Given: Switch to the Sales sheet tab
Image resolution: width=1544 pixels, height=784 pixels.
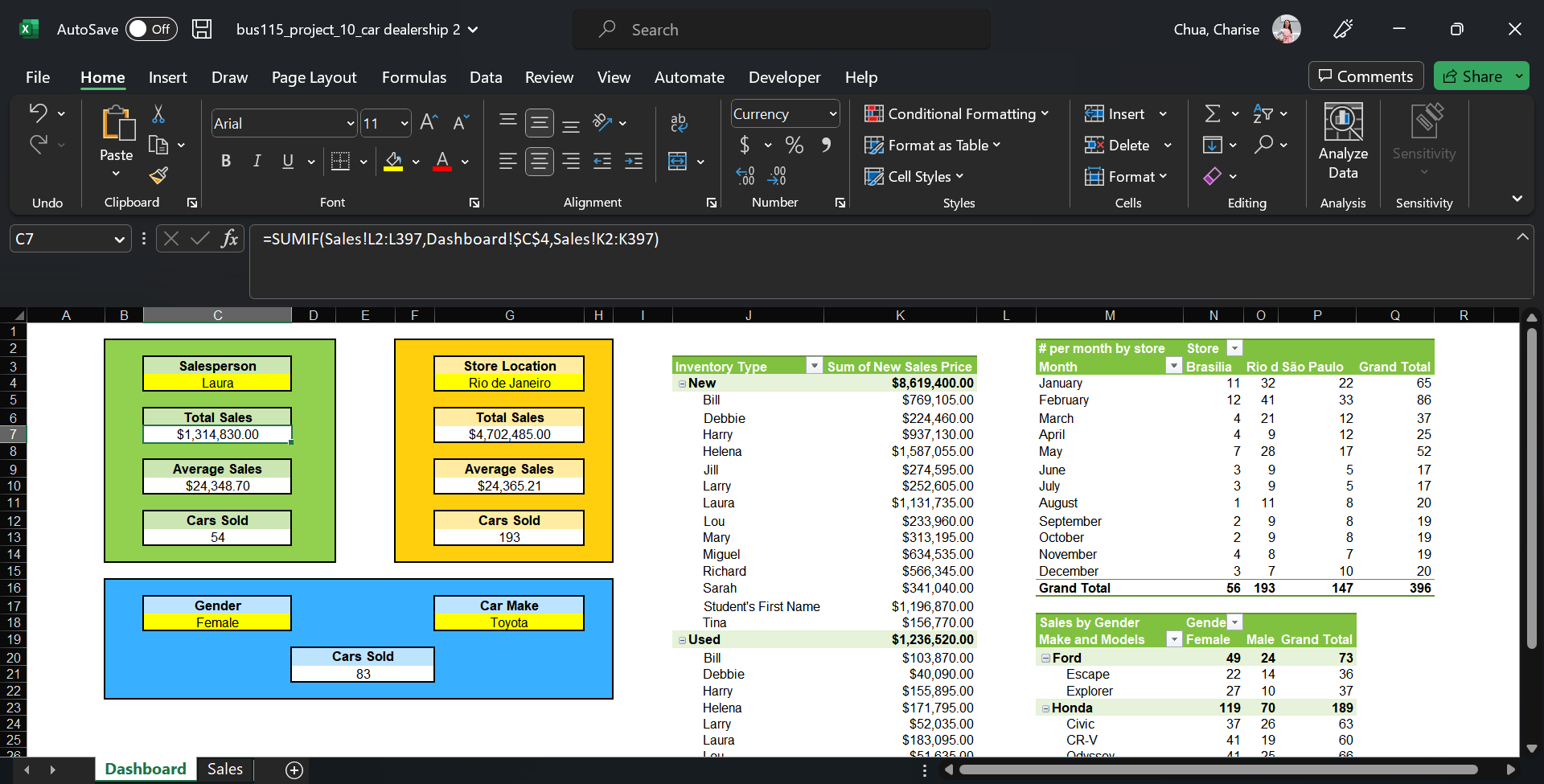Looking at the screenshot, I should [x=224, y=769].
